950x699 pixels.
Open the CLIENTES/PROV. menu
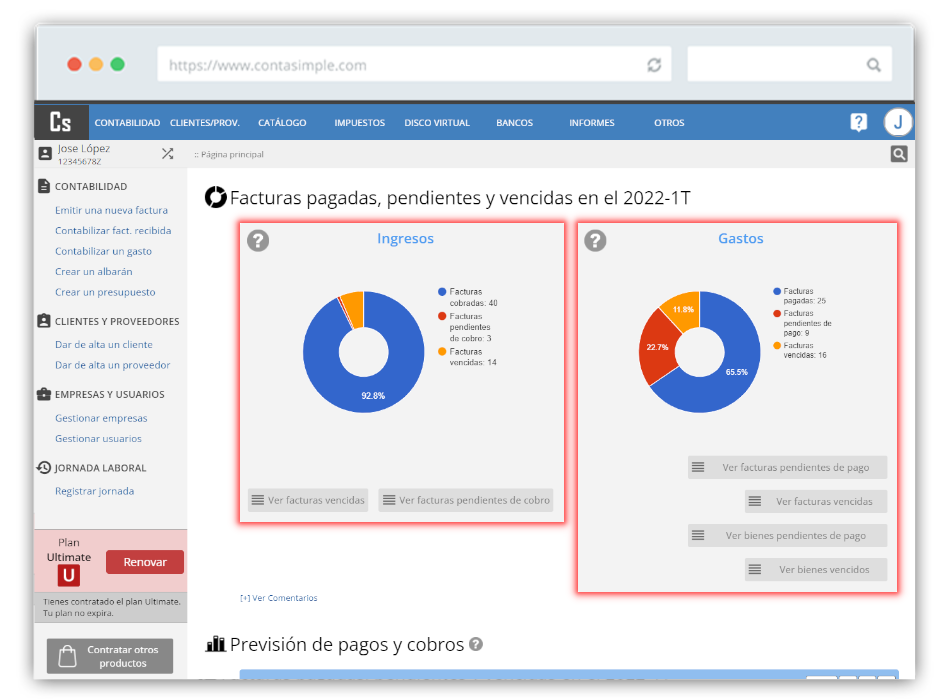205,122
